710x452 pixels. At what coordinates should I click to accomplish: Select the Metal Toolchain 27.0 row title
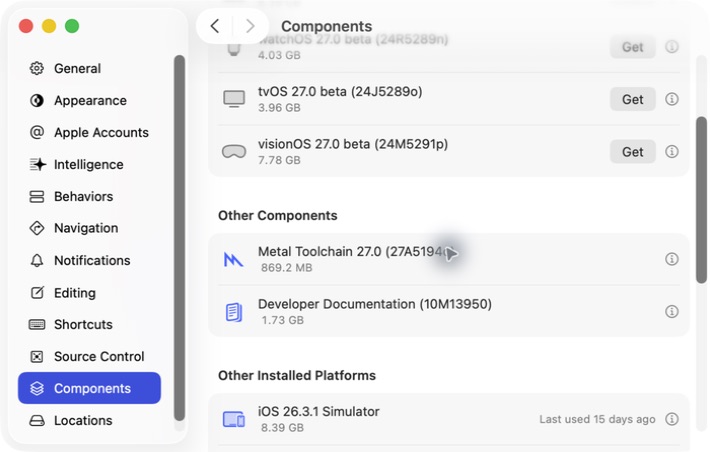click(355, 251)
